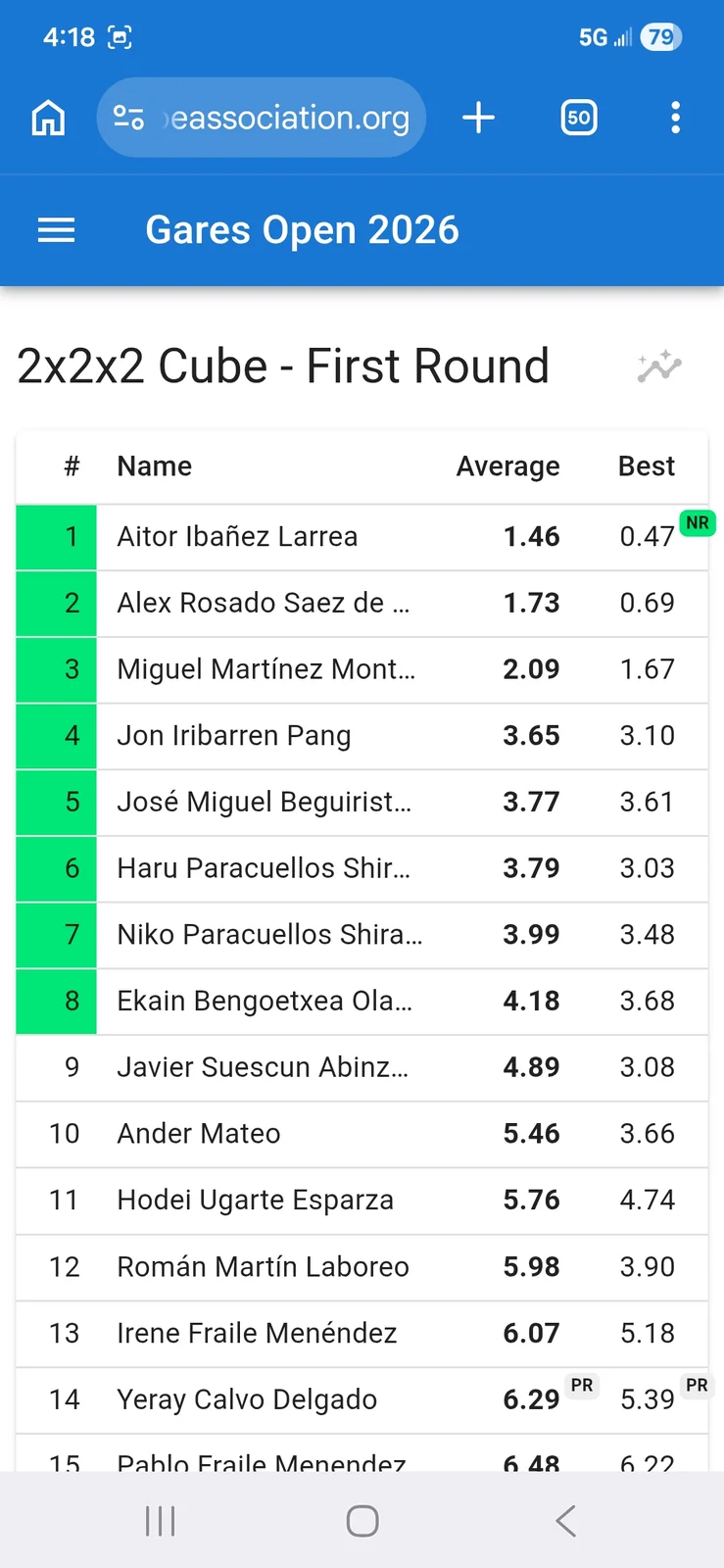Open a new tab with plus icon
The height and width of the screenshot is (1568, 724).
point(478,118)
